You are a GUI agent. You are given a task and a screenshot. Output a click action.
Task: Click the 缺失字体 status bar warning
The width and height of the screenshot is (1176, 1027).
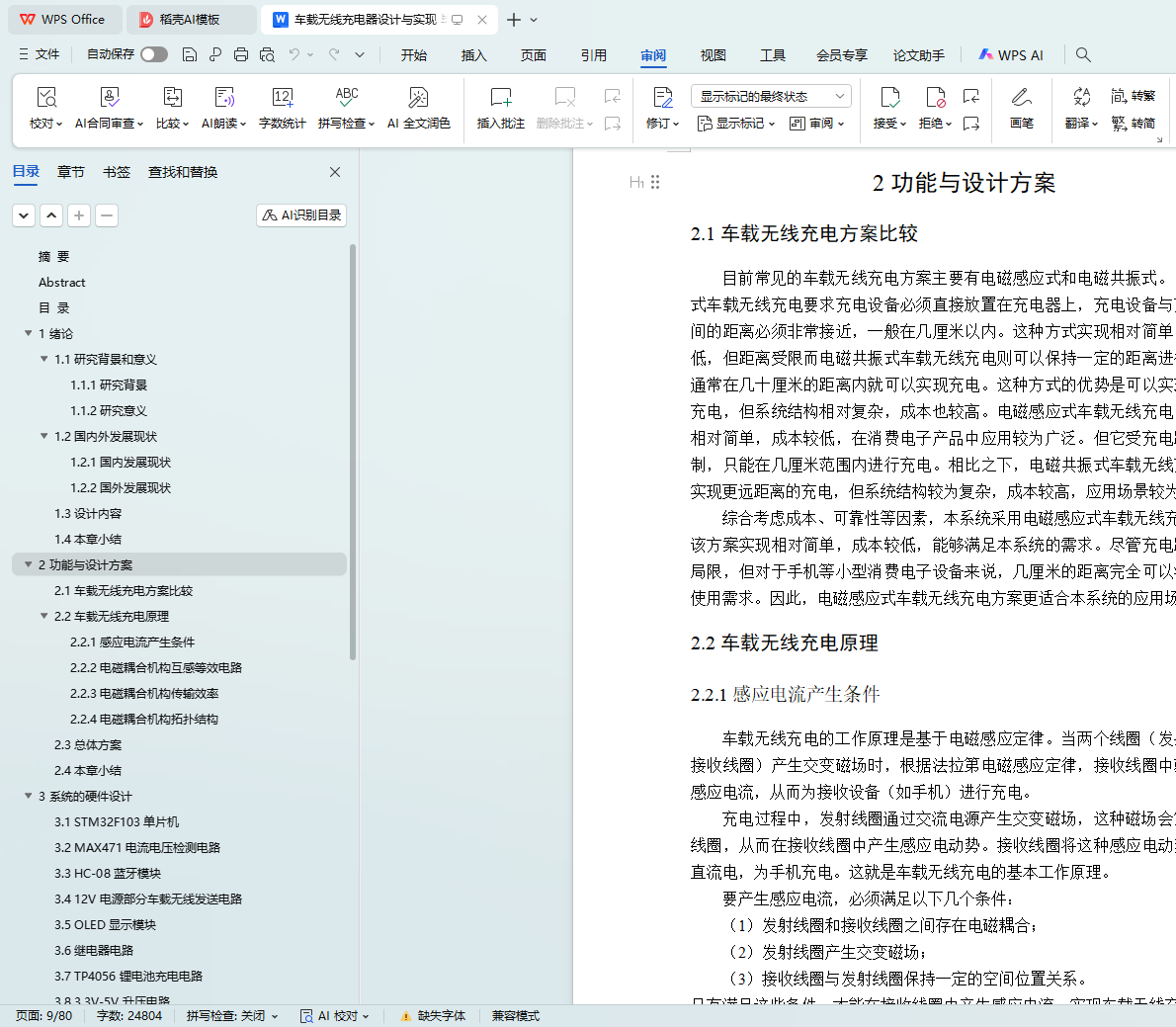pos(433,1016)
